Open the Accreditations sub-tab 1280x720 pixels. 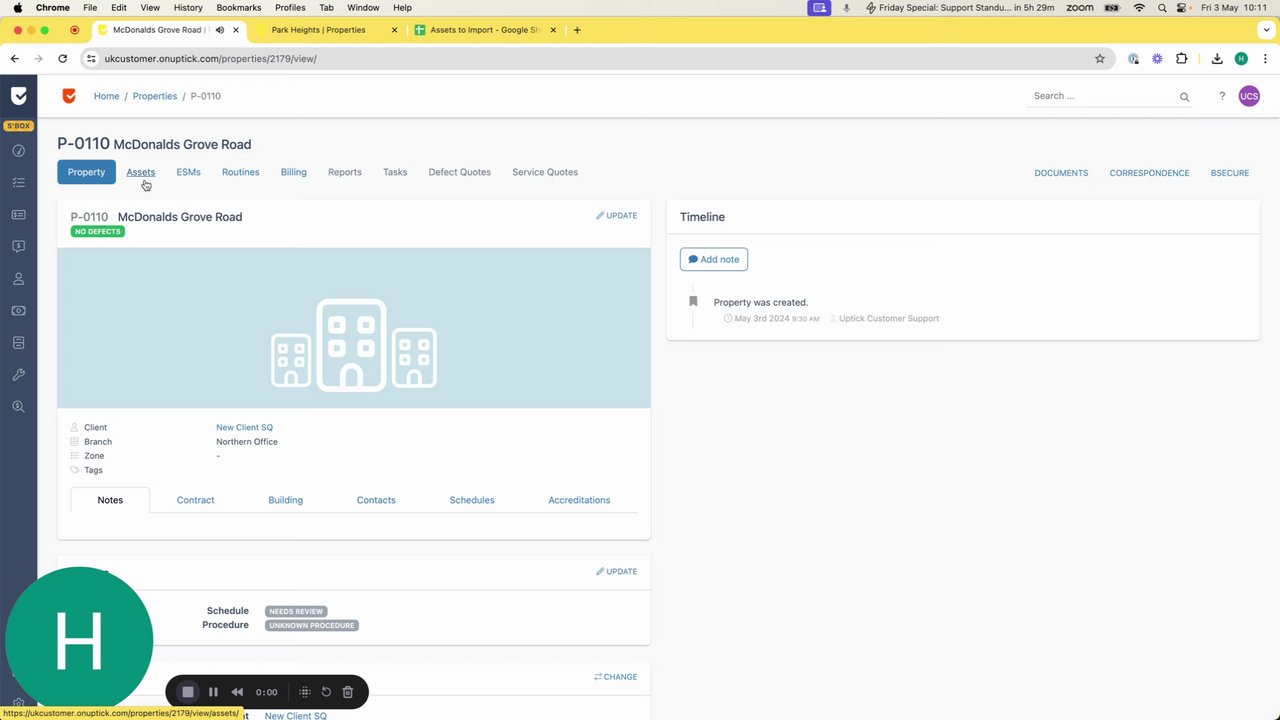[579, 500]
